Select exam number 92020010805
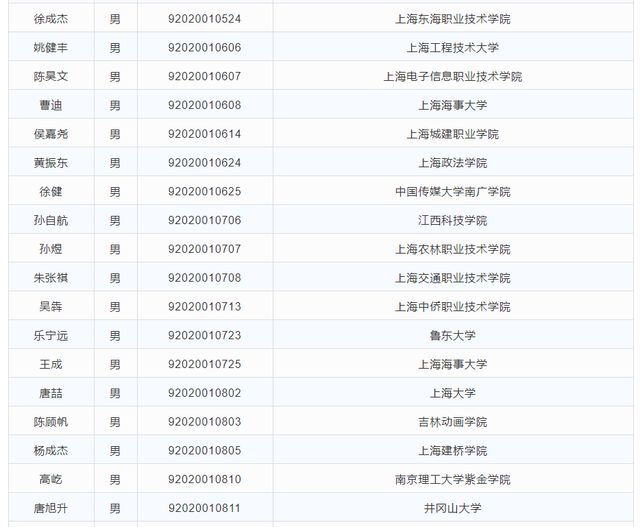 [204, 451]
